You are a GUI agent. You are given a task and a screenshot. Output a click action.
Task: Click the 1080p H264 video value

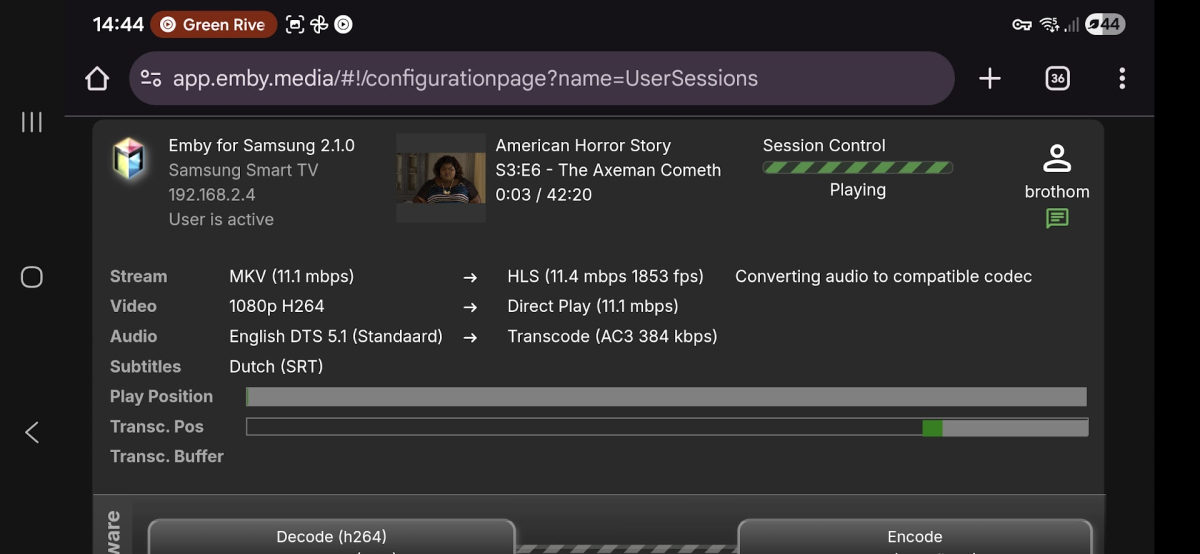click(277, 306)
